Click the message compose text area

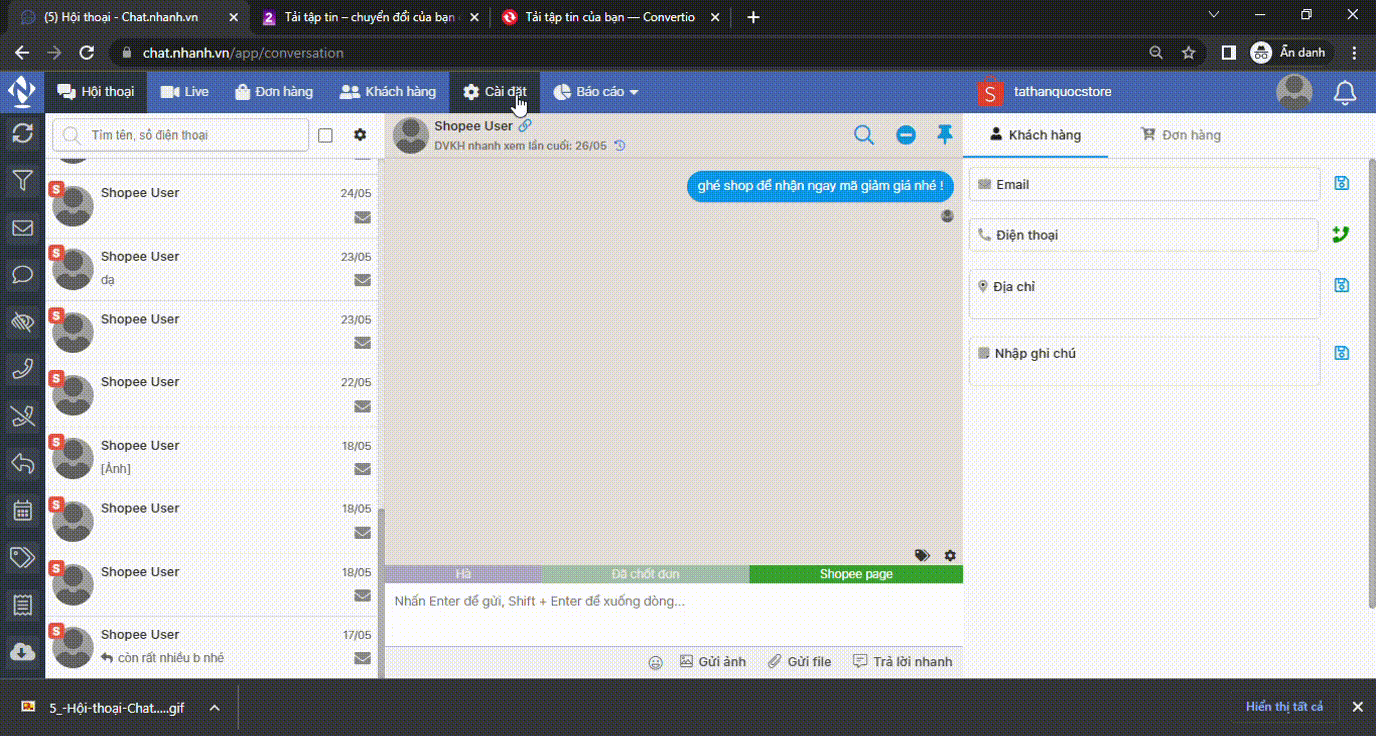pos(674,615)
